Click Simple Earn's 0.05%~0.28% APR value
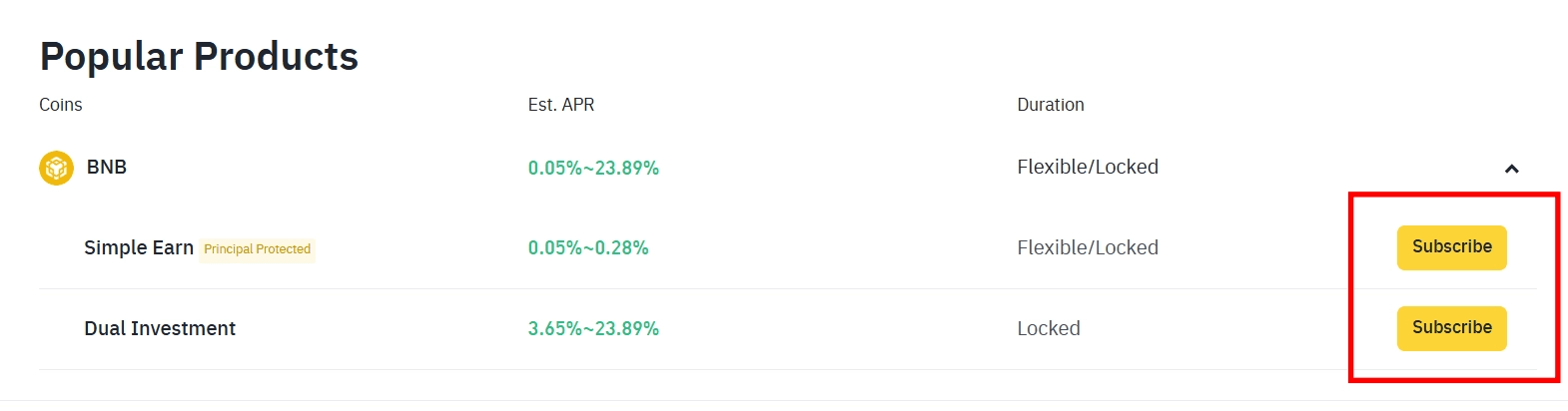This screenshot has height=411, width=1568. click(x=588, y=247)
